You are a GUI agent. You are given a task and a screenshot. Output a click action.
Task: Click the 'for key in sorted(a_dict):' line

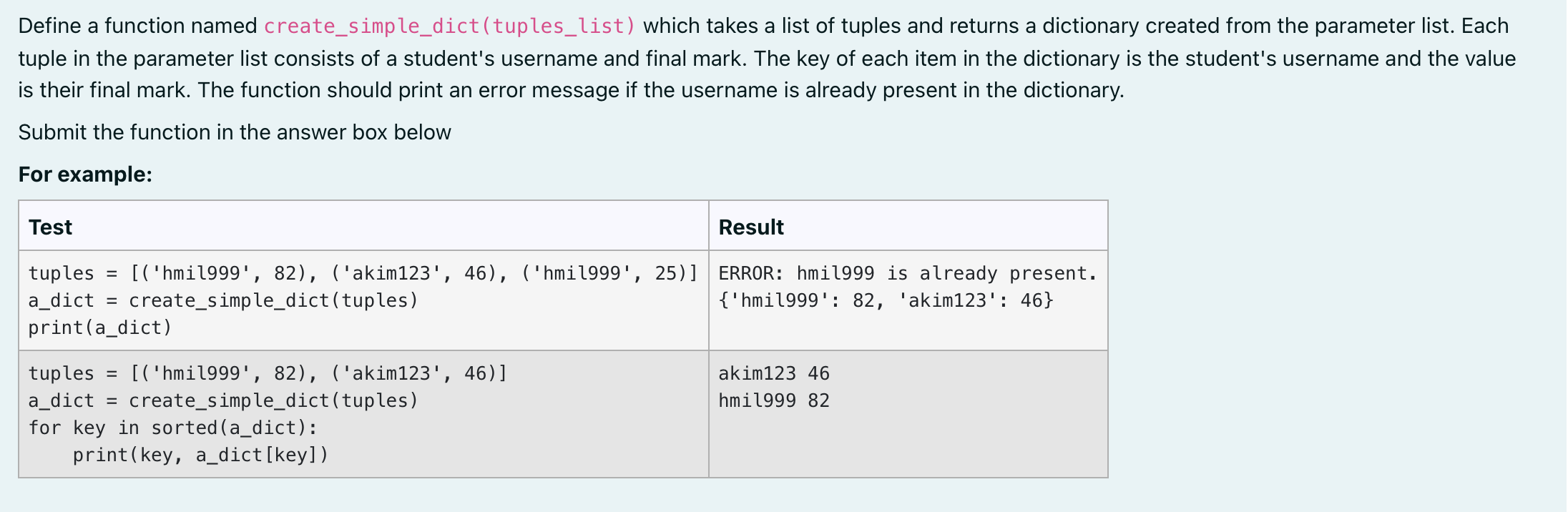(173, 428)
